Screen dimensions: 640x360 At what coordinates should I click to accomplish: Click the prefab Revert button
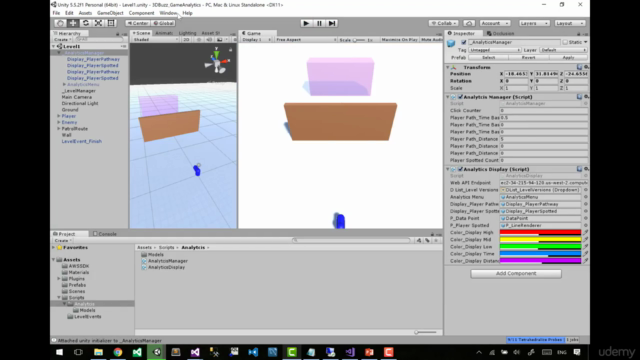[528, 58]
